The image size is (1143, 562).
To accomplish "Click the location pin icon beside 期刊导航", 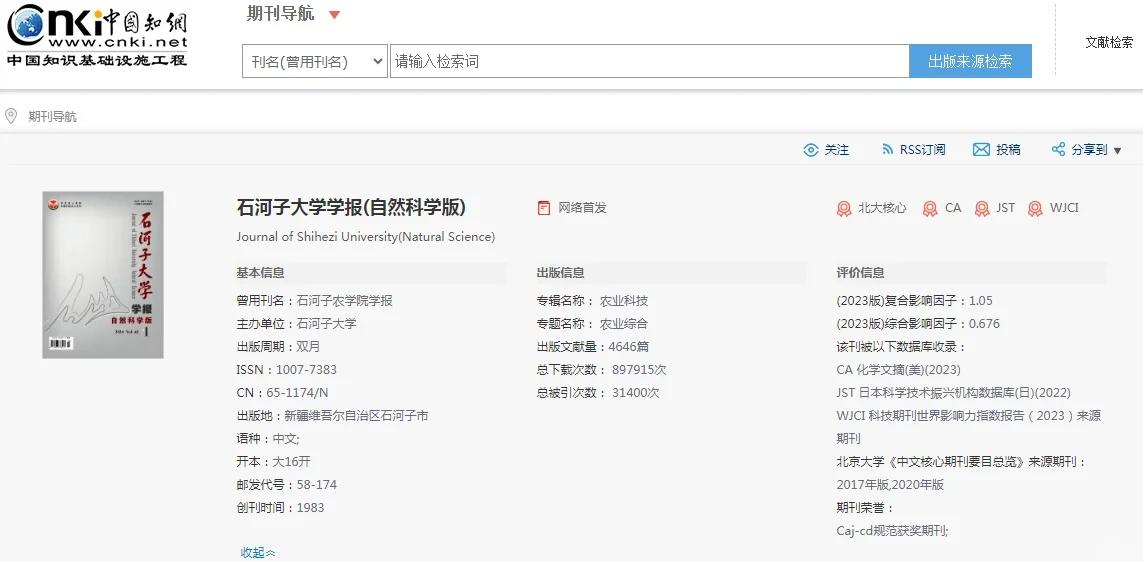I will click(11, 116).
